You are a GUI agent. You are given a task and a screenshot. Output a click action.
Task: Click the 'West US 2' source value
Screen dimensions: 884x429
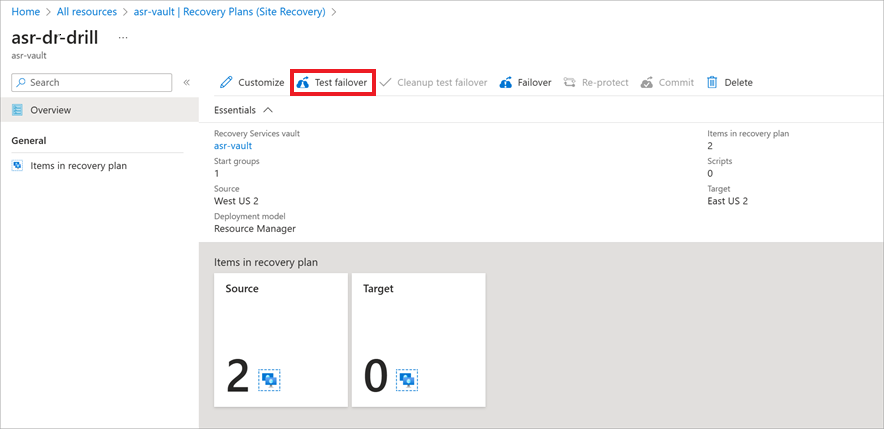pos(236,201)
